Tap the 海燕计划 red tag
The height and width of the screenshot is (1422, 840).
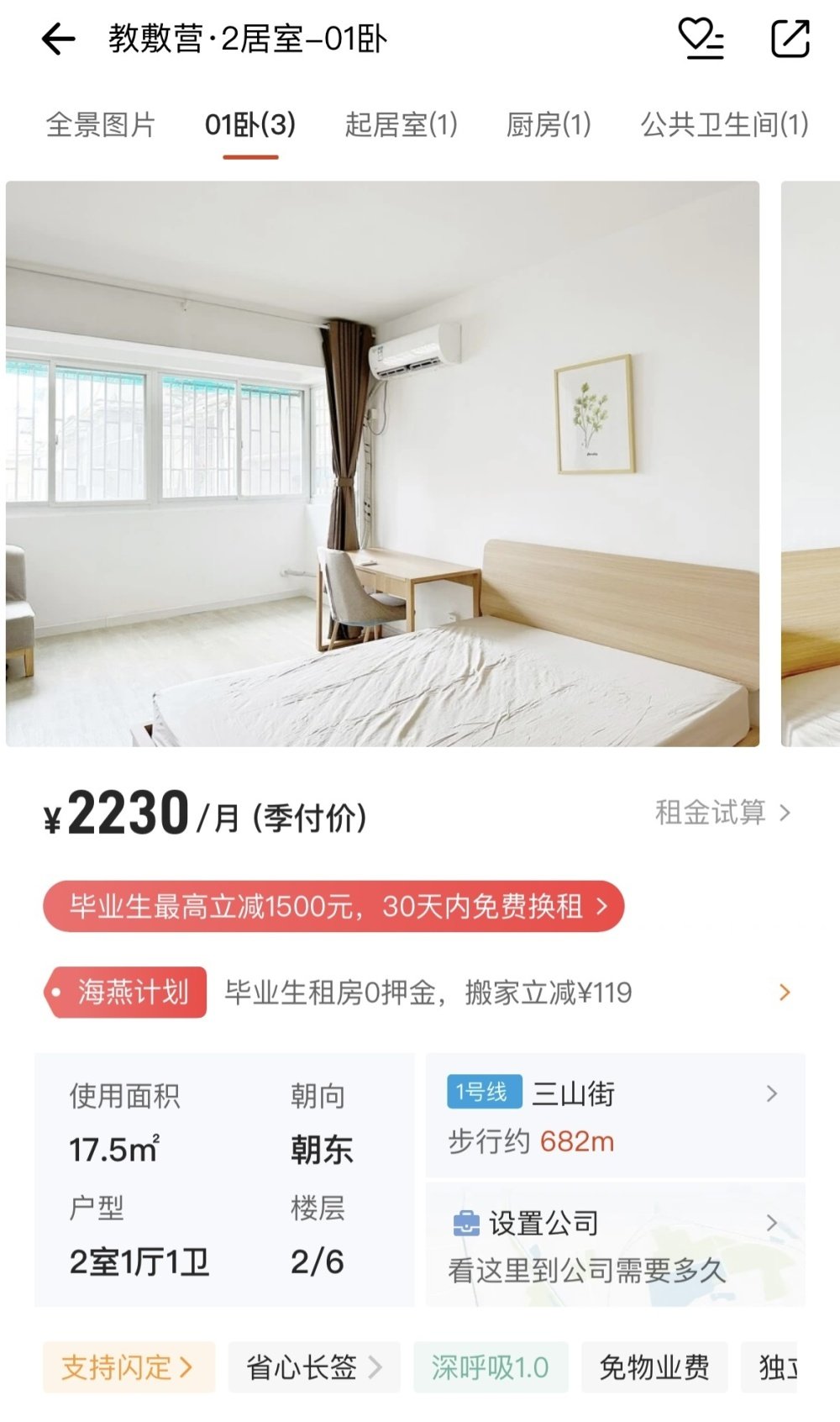pos(126,992)
